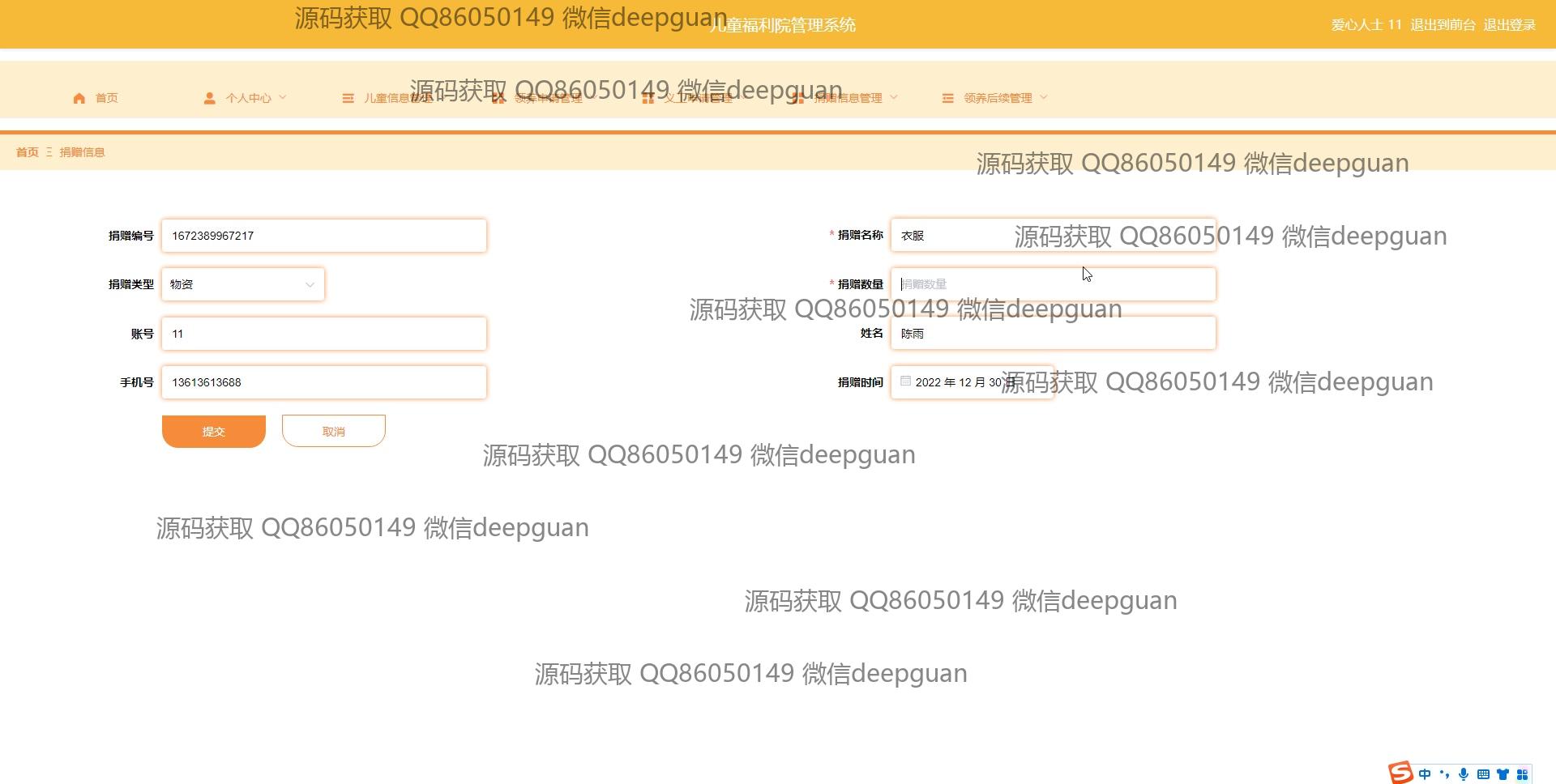Image resolution: width=1556 pixels, height=784 pixels.
Task: Click the Sogou input method logo
Action: pyautogui.click(x=1400, y=773)
